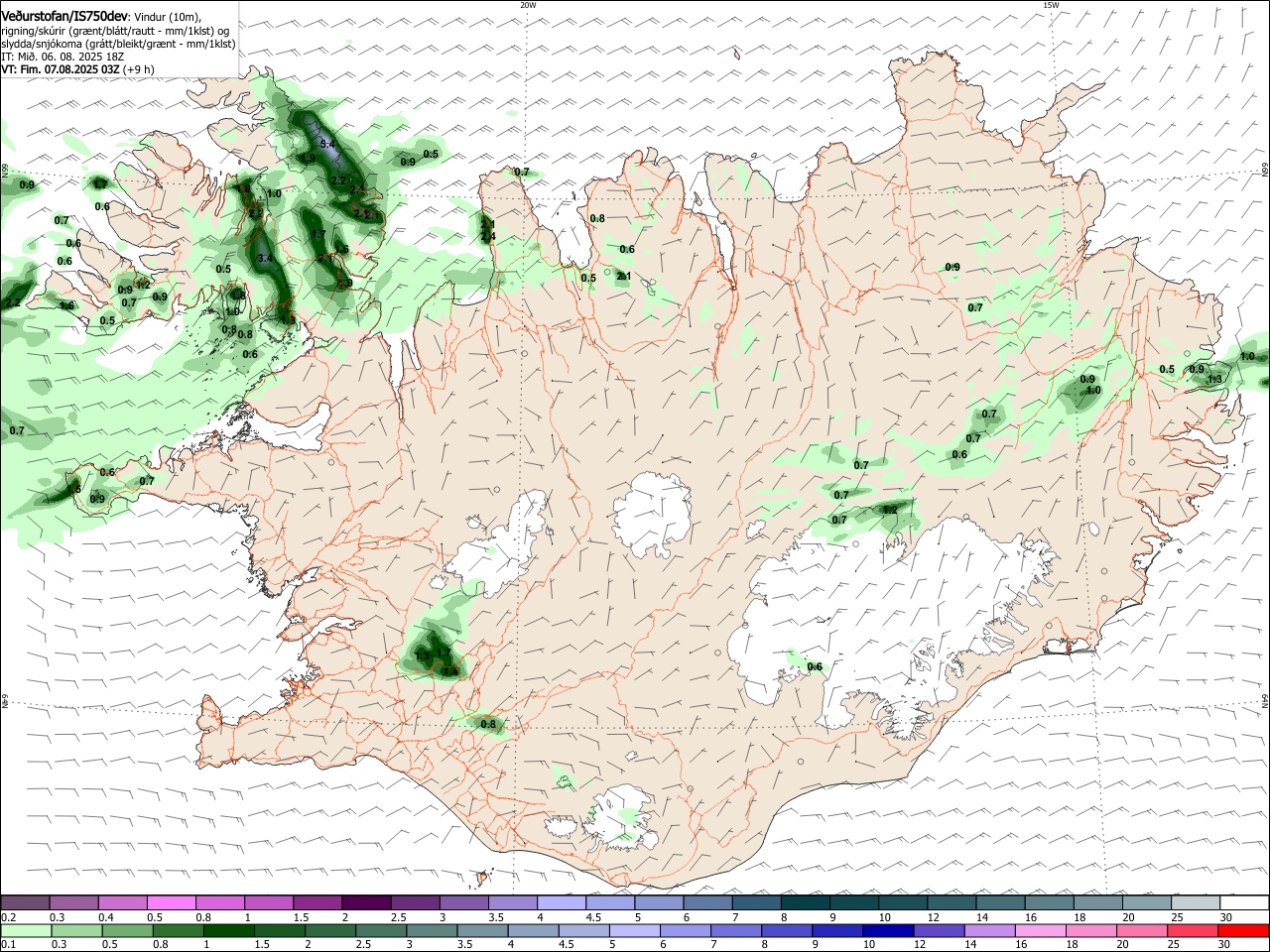
Task: Click the Veðurstofan/IS750dev title text
Action: tap(64, 17)
